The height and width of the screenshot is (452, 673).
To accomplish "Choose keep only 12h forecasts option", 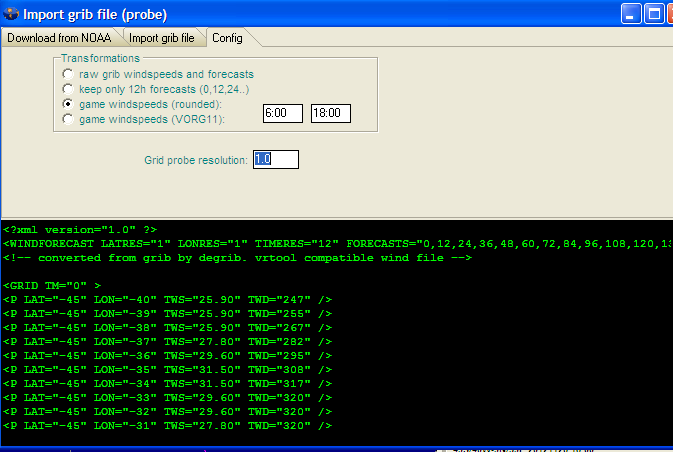I will [67, 89].
